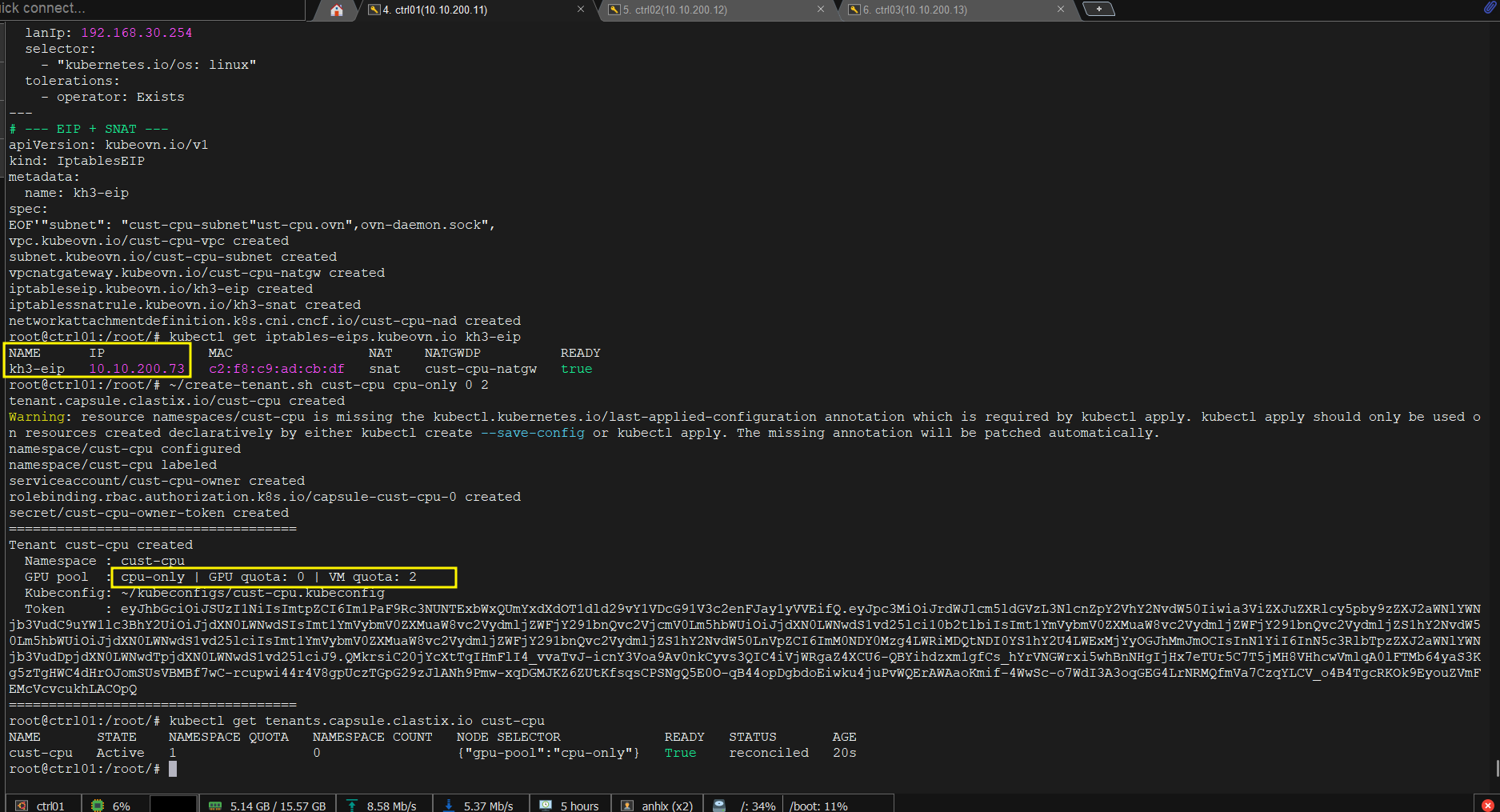Image resolution: width=1500 pixels, height=812 pixels.
Task: Click the Kubeconfig path ~/kubeconfigs/cust-cpu.kubeconfig
Action: [253, 593]
